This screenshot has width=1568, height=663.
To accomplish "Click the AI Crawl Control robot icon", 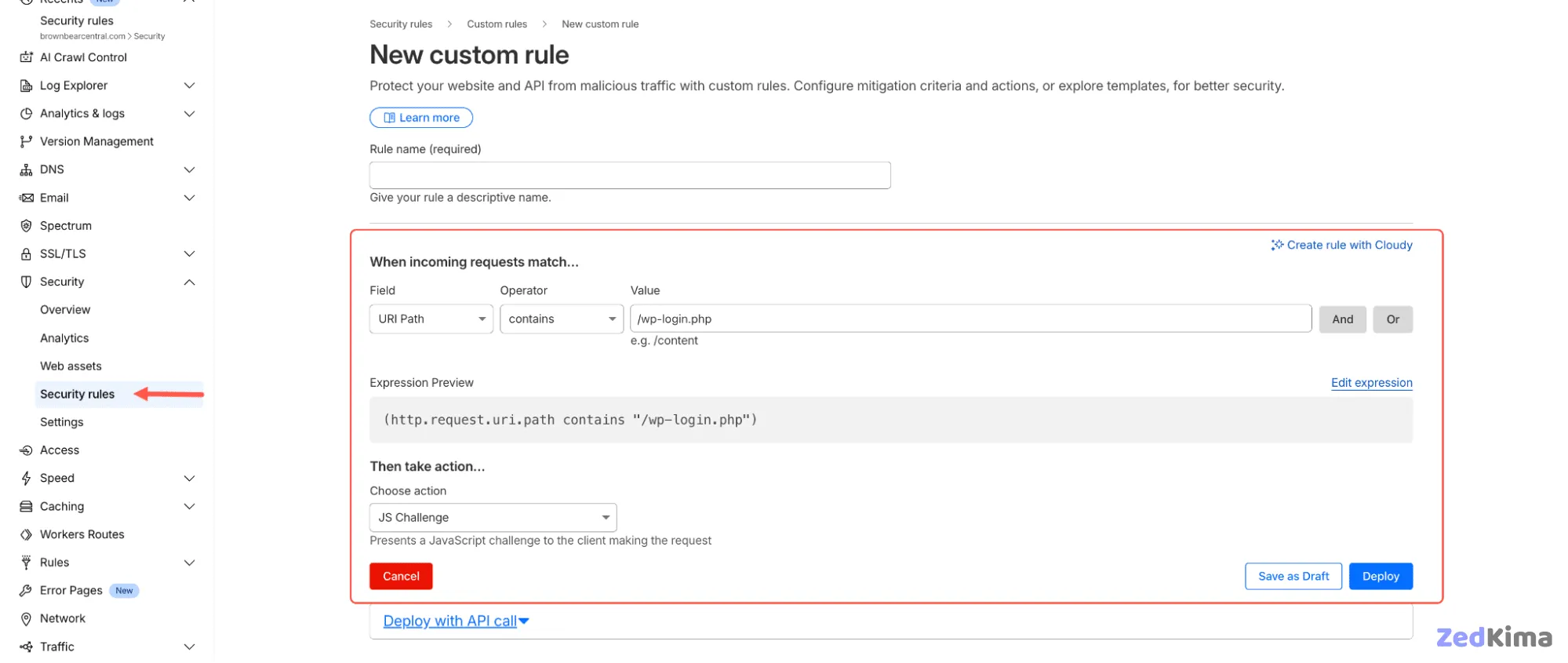I will 26,57.
